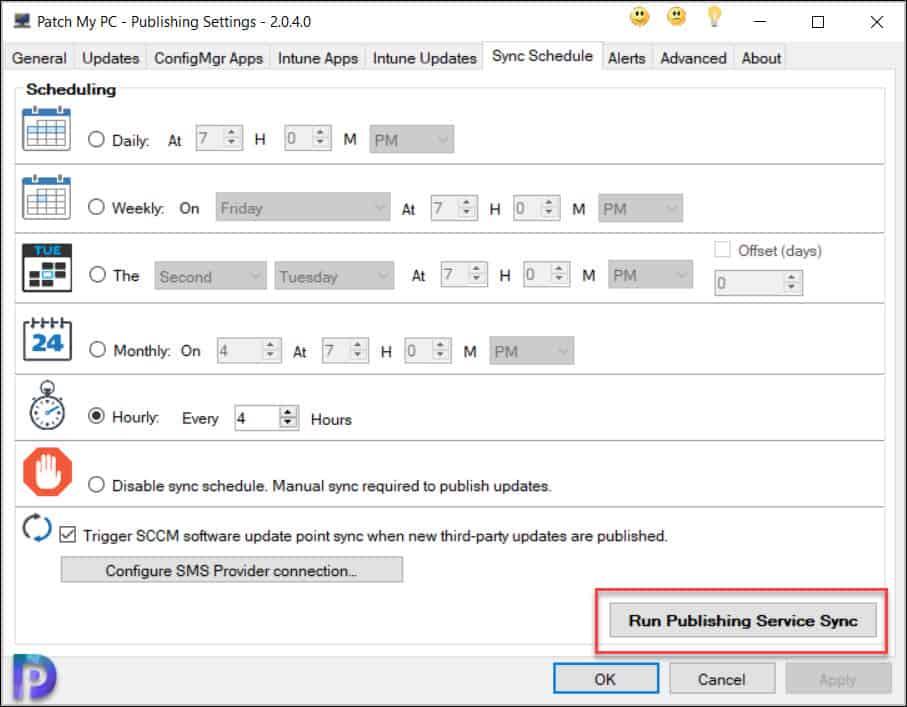Click the lightbulb idea icon
The image size is (907, 707).
point(715,16)
